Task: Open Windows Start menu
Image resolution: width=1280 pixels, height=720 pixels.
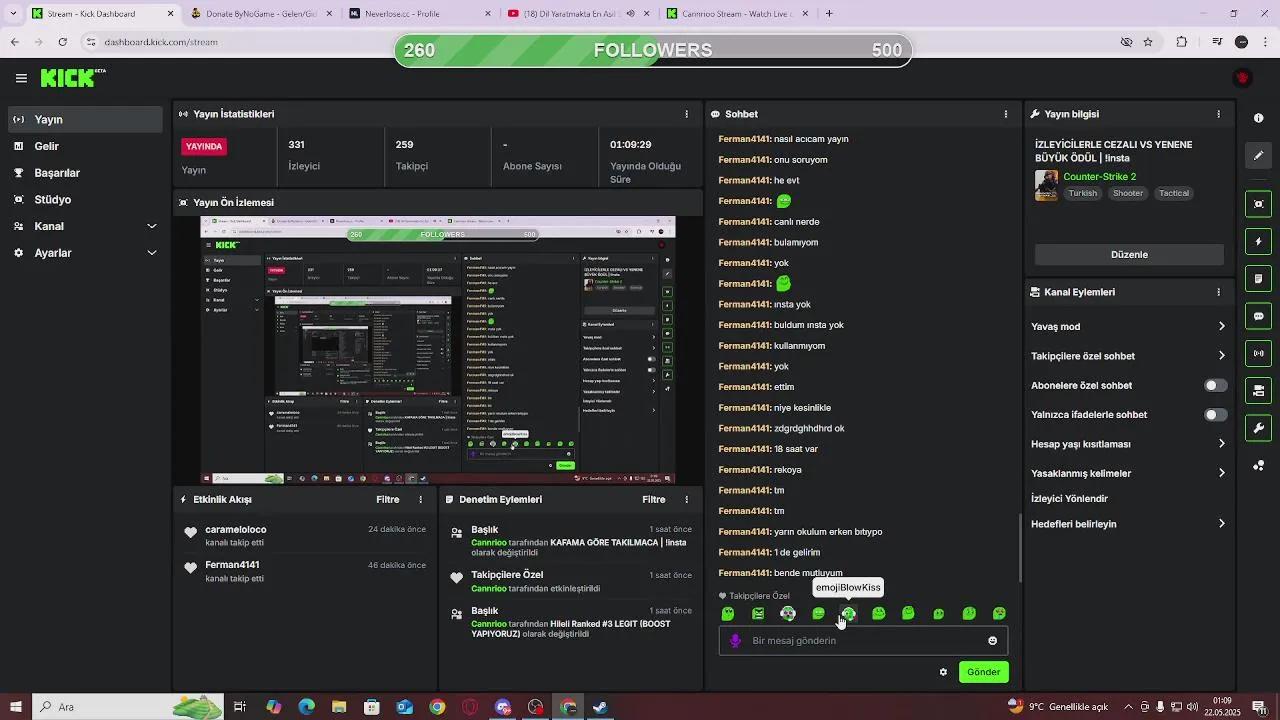Action: [16, 707]
